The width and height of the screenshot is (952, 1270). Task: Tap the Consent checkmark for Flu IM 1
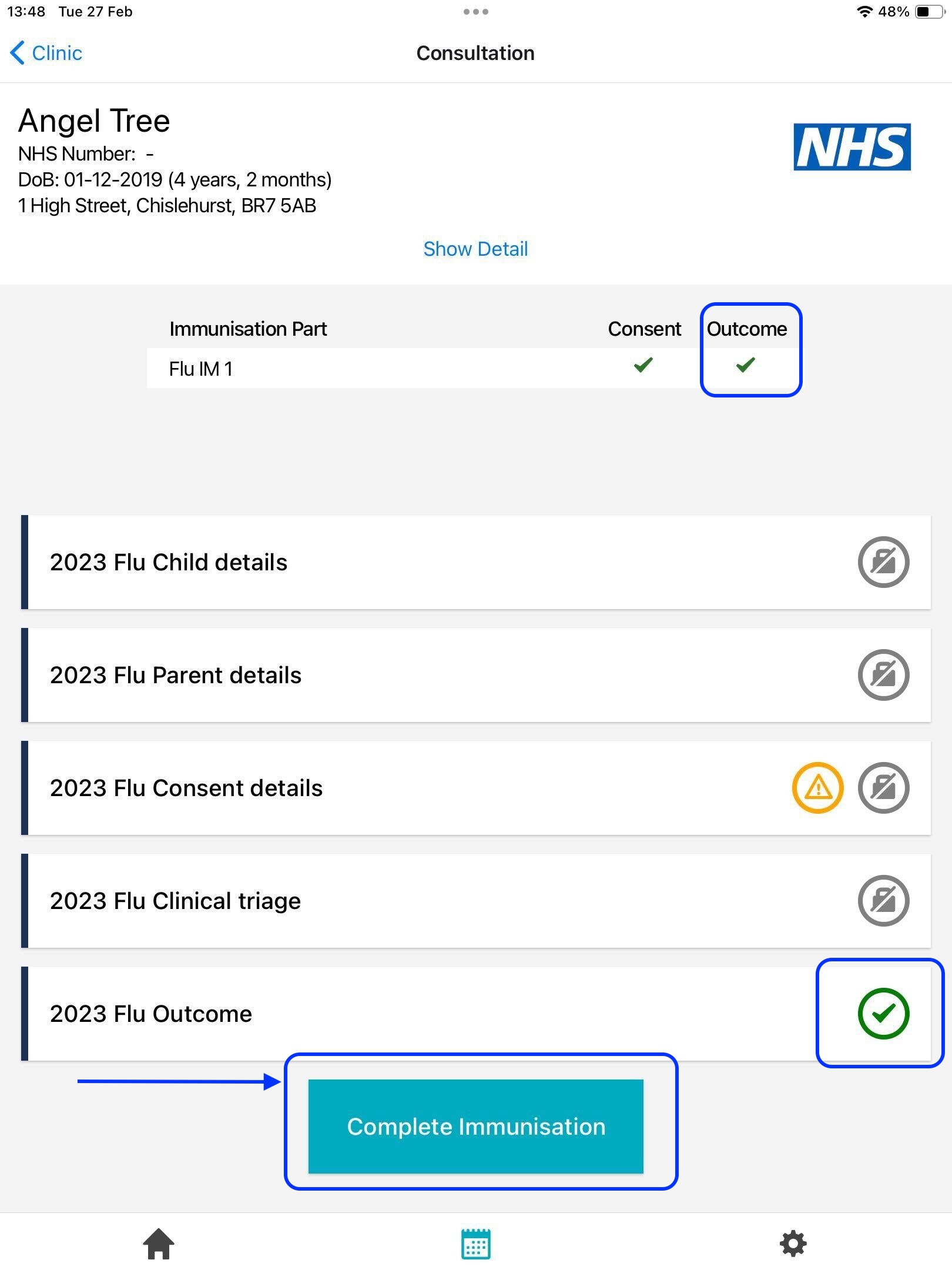[x=643, y=365]
